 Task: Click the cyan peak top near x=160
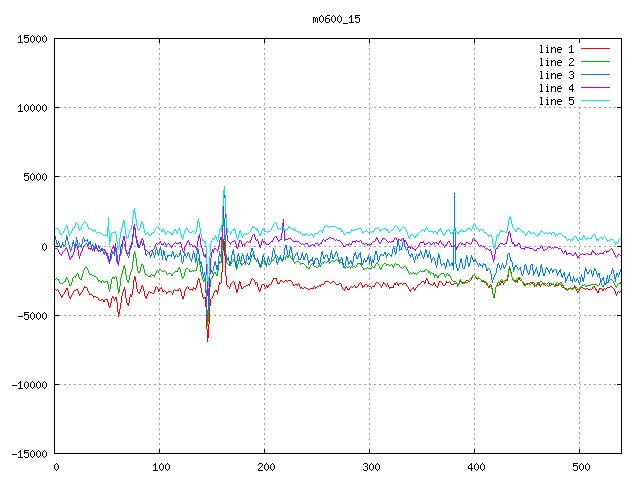coord(224,187)
